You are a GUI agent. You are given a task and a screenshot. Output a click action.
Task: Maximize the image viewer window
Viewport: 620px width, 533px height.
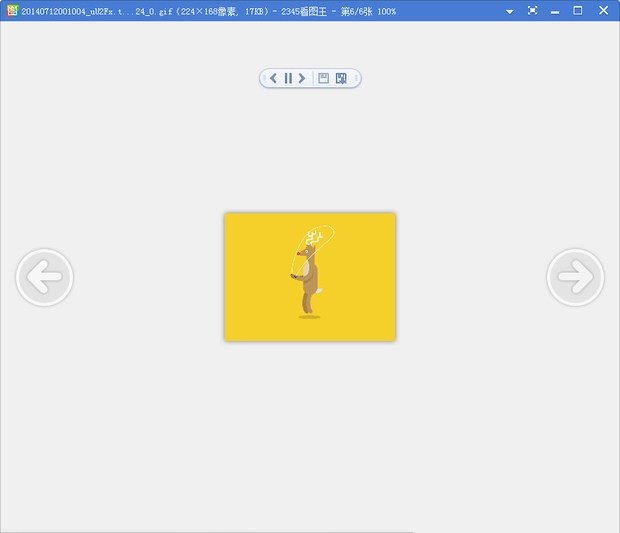point(578,11)
